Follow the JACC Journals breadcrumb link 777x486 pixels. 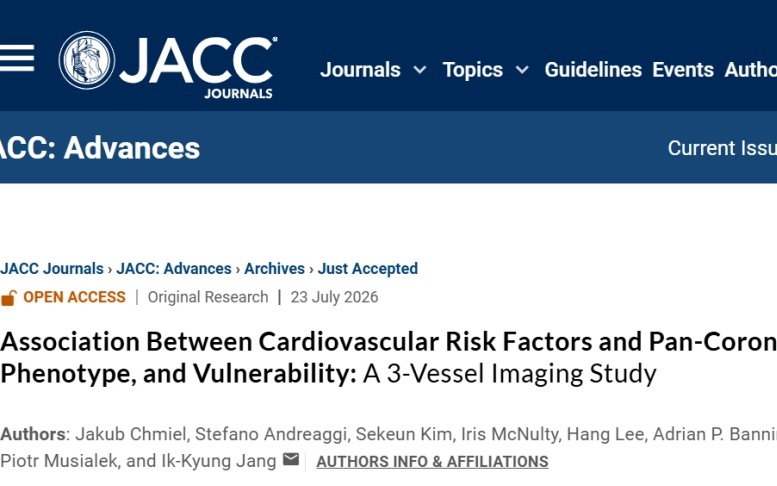[52, 269]
